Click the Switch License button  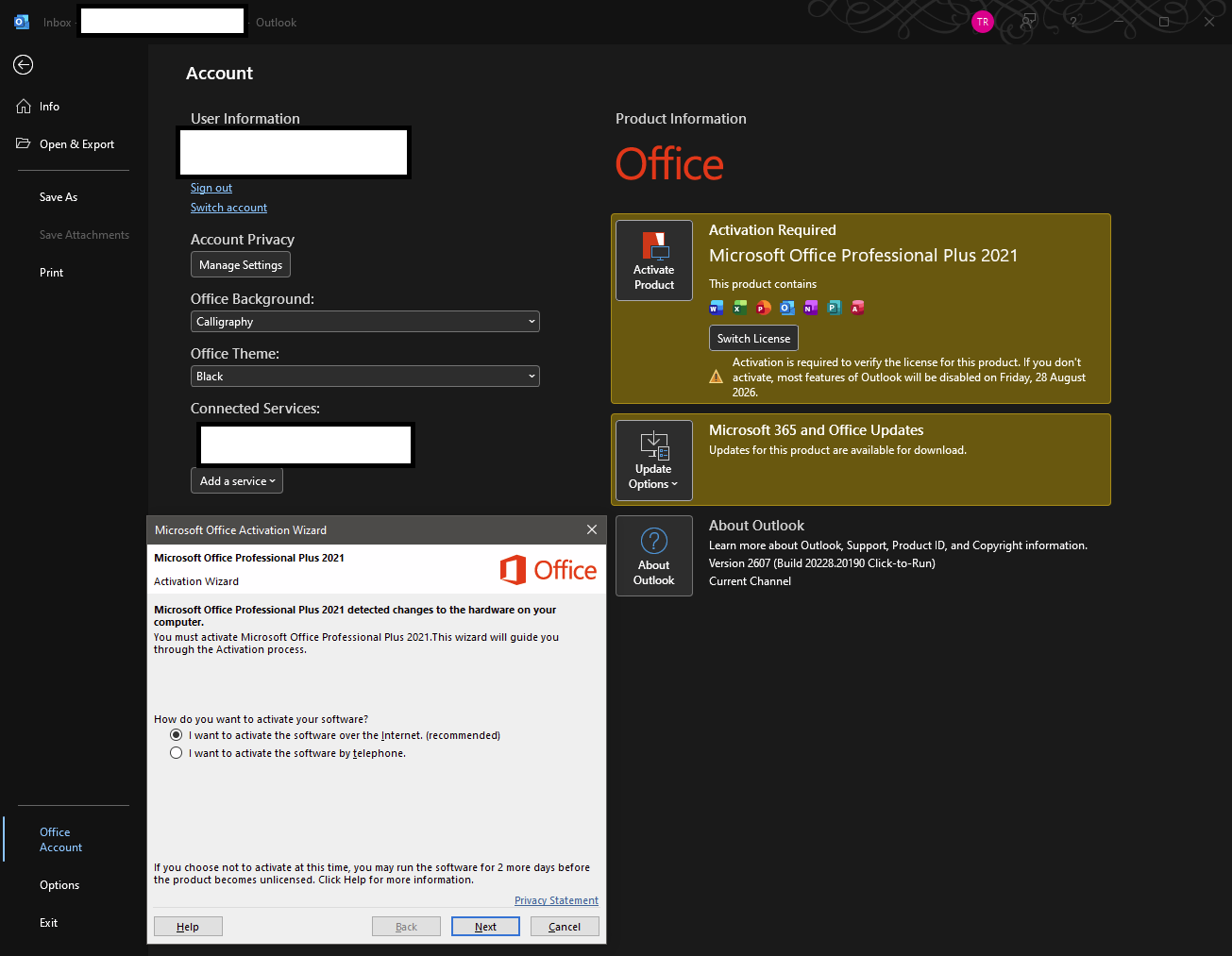(x=753, y=338)
